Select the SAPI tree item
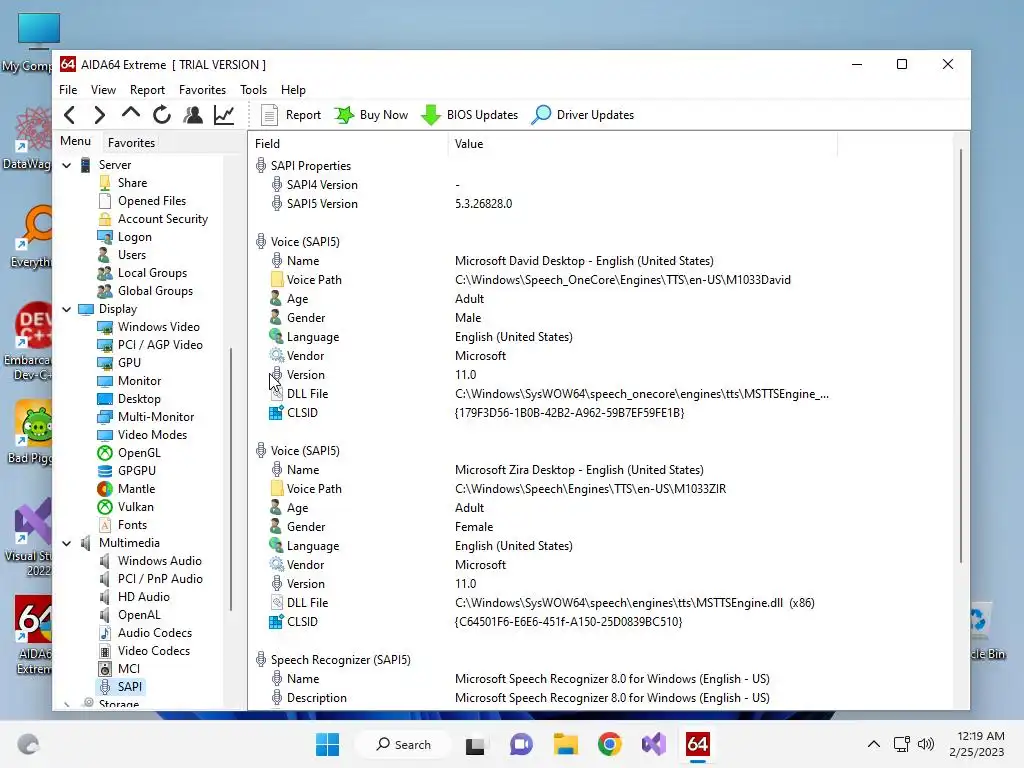Image resolution: width=1024 pixels, height=768 pixels. point(129,686)
